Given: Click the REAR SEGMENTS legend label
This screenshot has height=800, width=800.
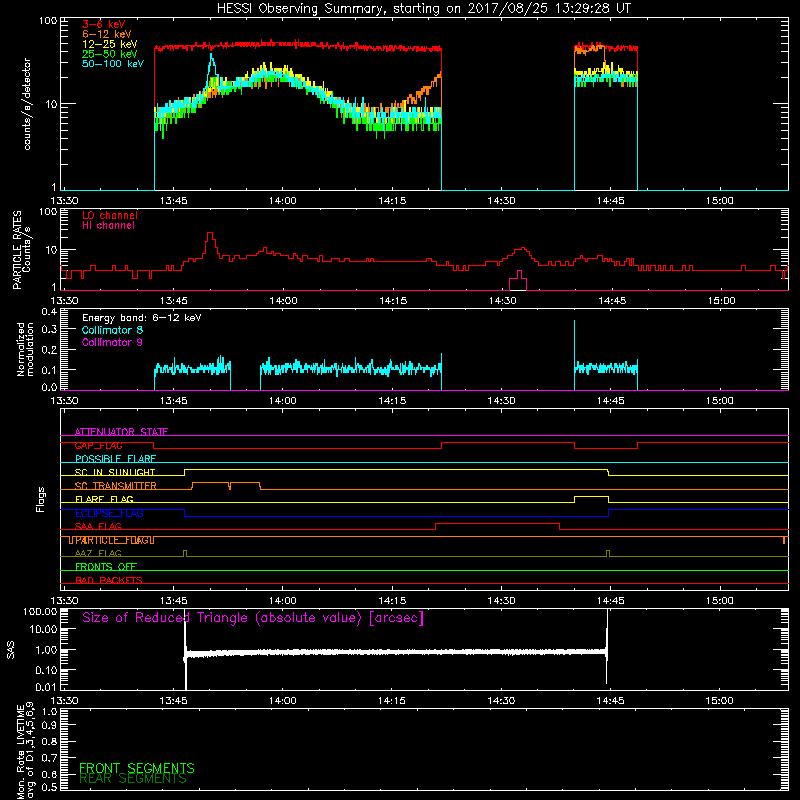Looking at the screenshot, I should (x=133, y=779).
